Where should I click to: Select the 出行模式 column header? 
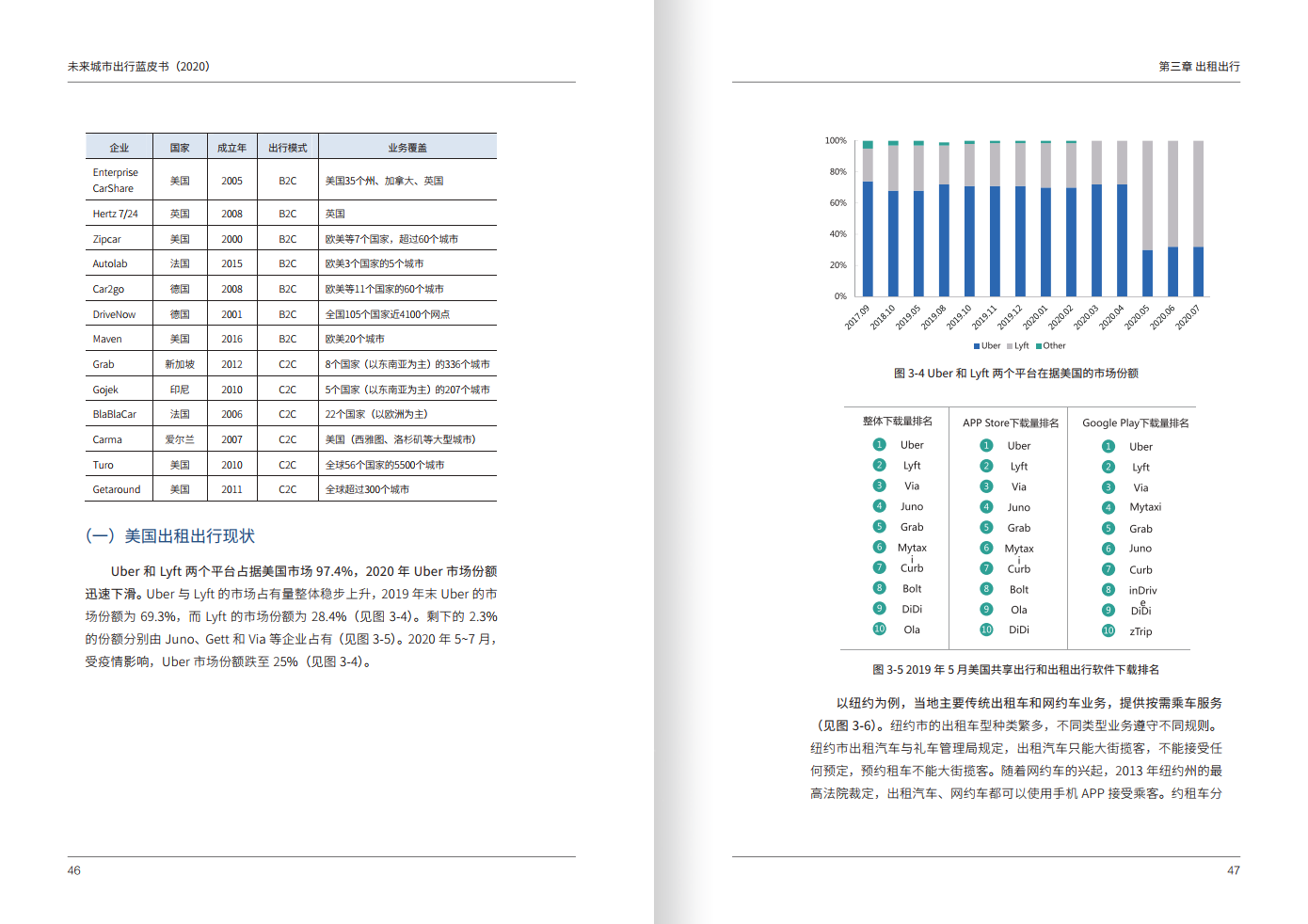[x=287, y=148]
